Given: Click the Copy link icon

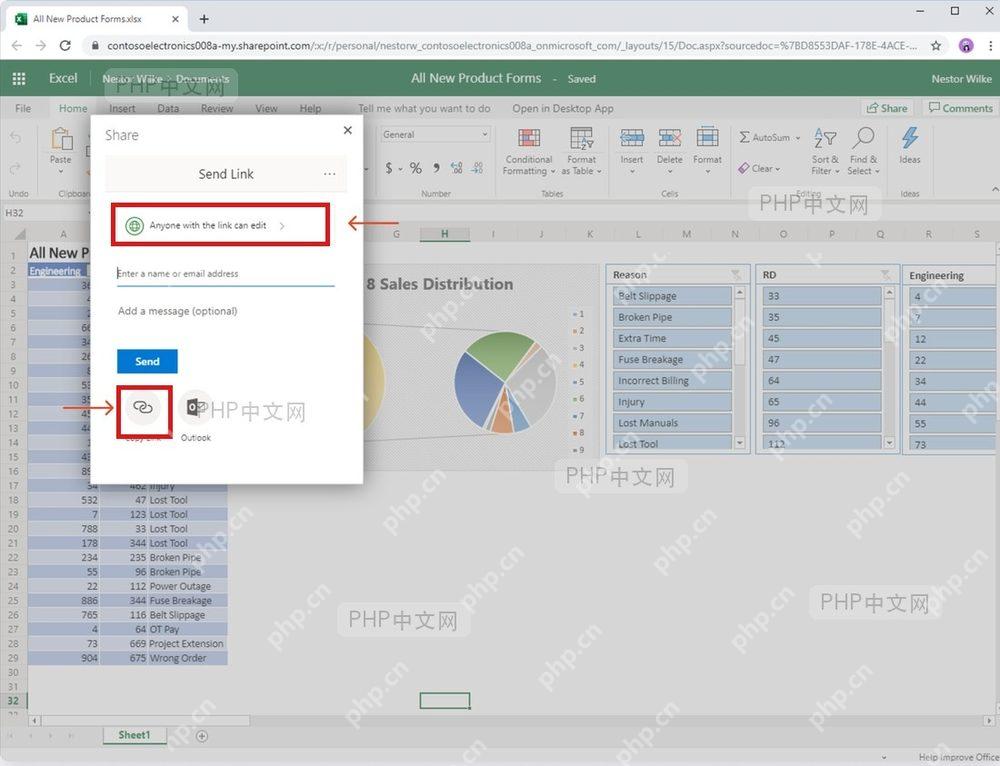Looking at the screenshot, I should [143, 407].
